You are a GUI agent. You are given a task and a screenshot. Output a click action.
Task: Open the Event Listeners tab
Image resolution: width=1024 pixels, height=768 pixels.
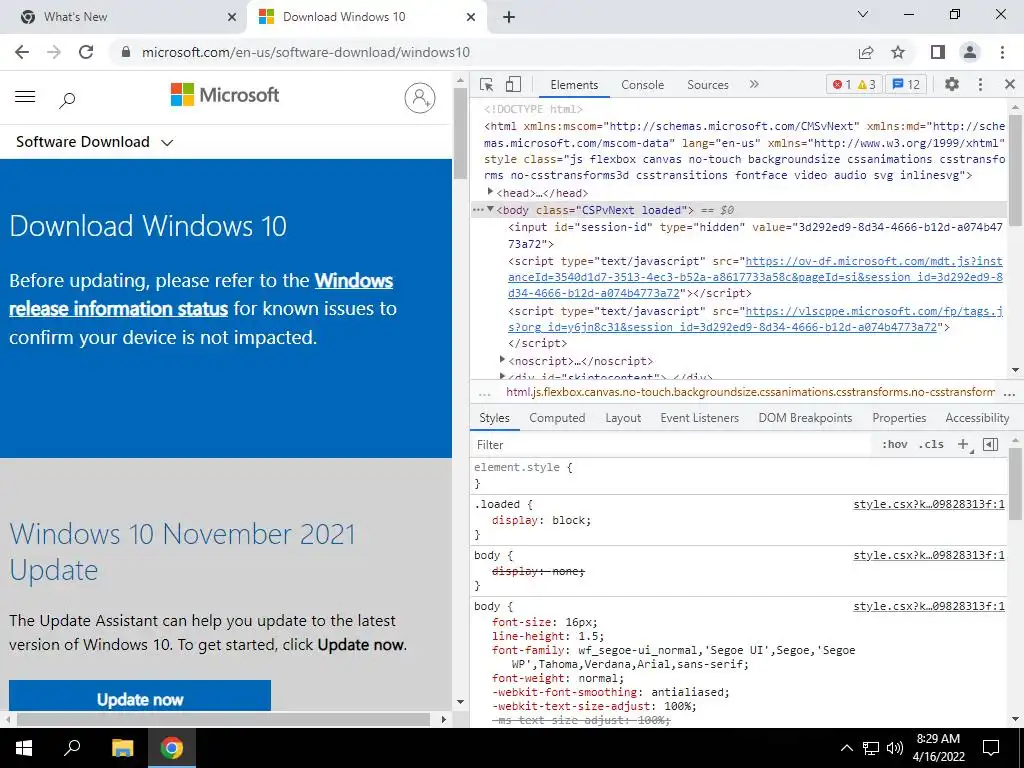(699, 418)
